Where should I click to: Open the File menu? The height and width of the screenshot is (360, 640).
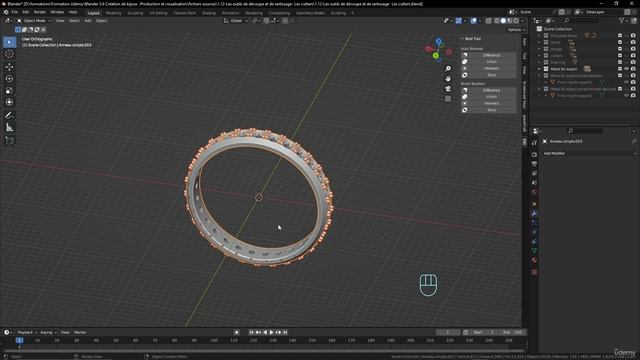pos(15,12)
